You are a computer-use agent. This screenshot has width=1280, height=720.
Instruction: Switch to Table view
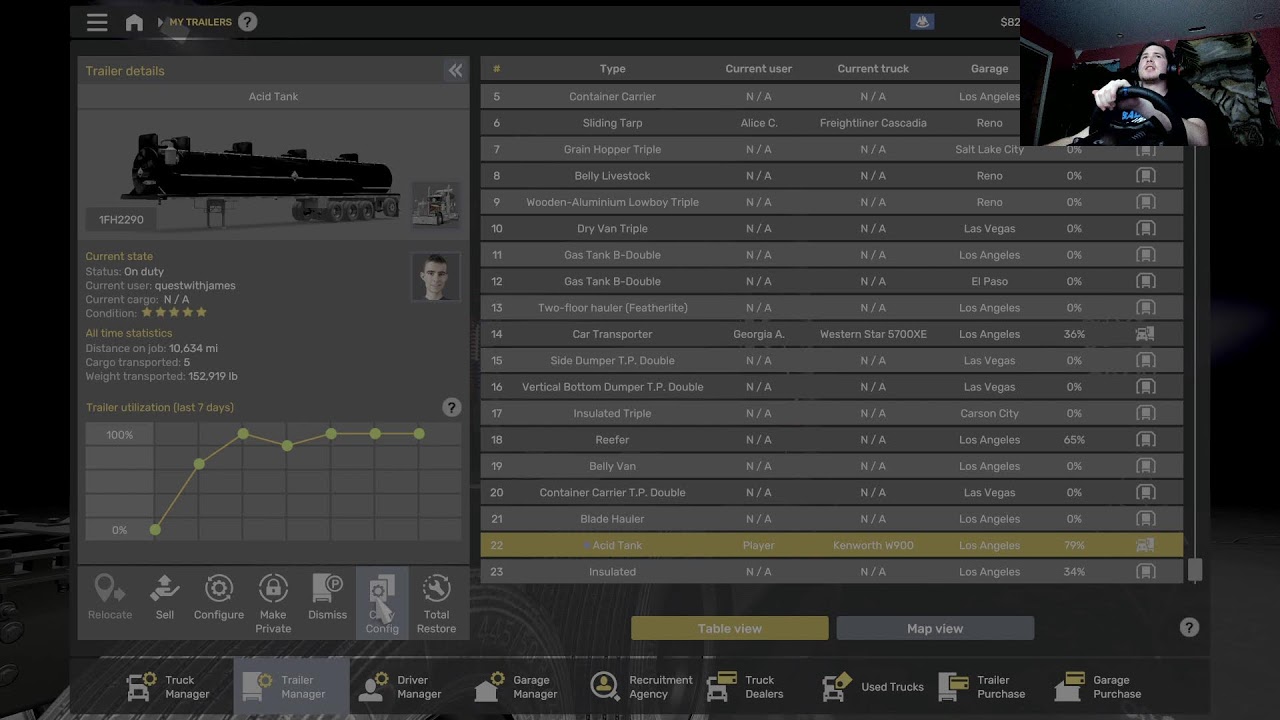[730, 628]
